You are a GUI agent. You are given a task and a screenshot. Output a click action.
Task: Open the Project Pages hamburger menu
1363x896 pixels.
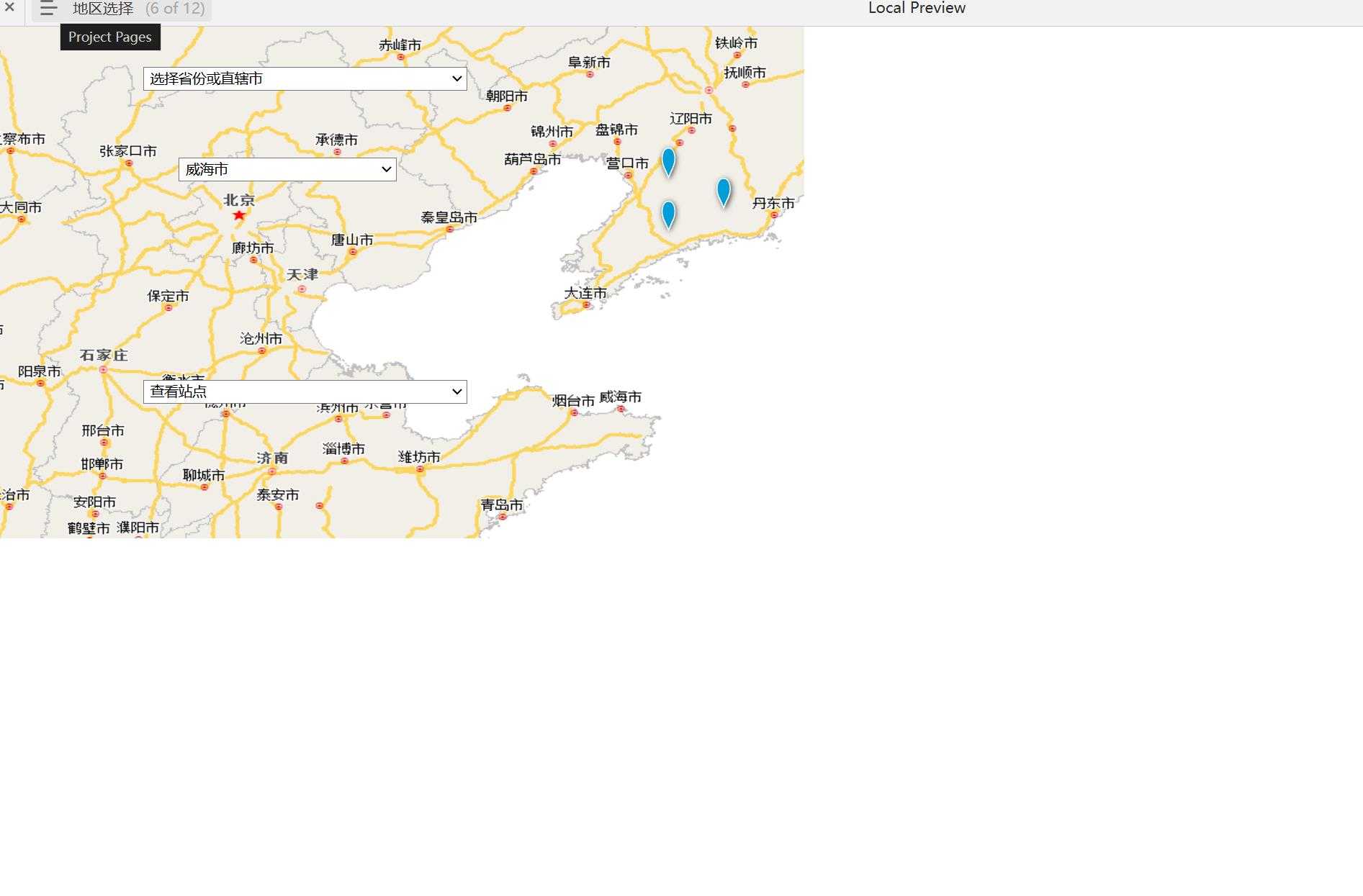[x=48, y=9]
